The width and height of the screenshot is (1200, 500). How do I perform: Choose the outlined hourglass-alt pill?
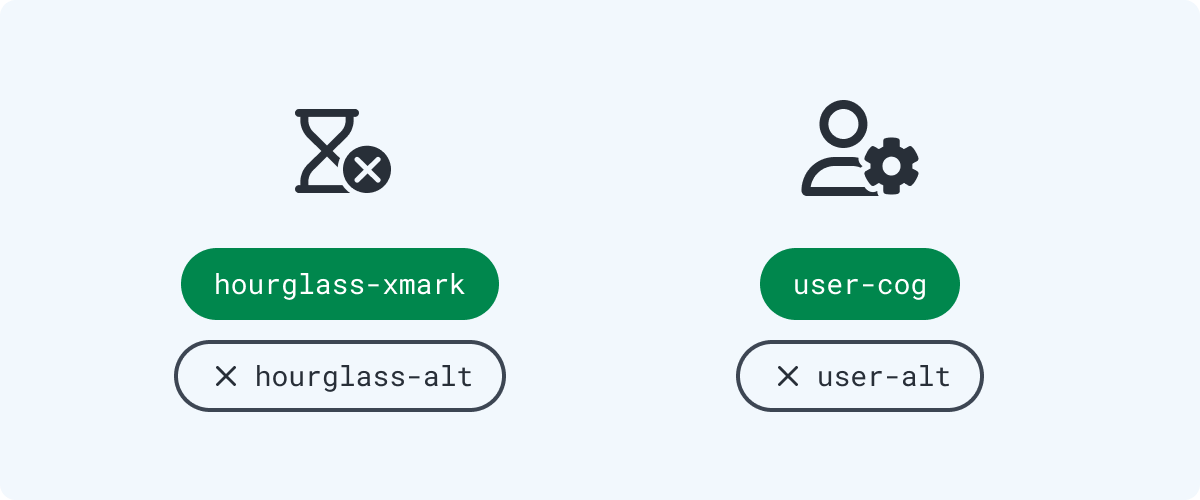[x=340, y=376]
